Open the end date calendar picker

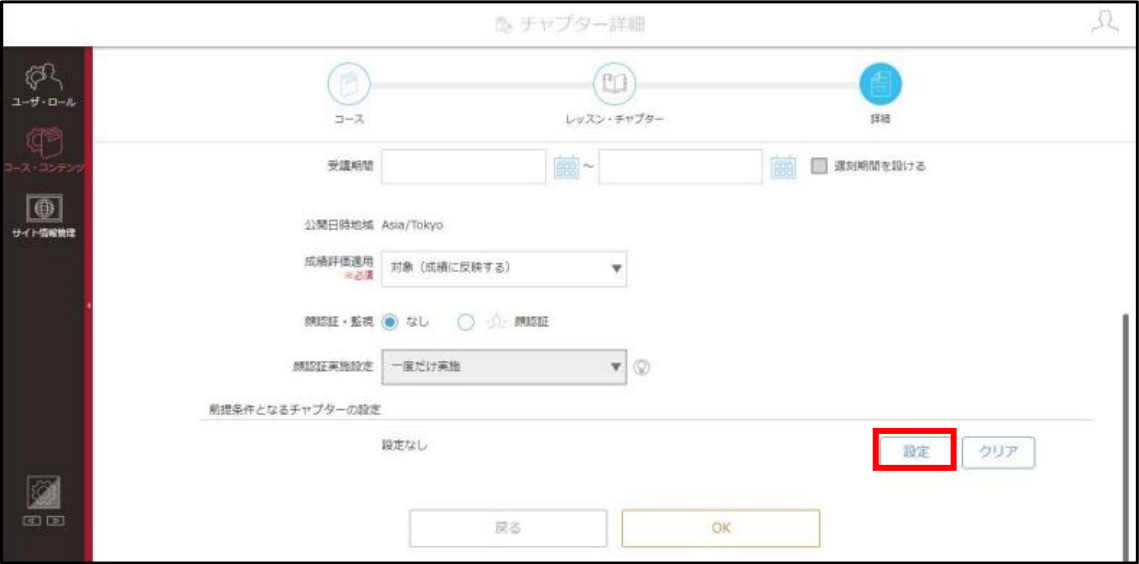783,166
